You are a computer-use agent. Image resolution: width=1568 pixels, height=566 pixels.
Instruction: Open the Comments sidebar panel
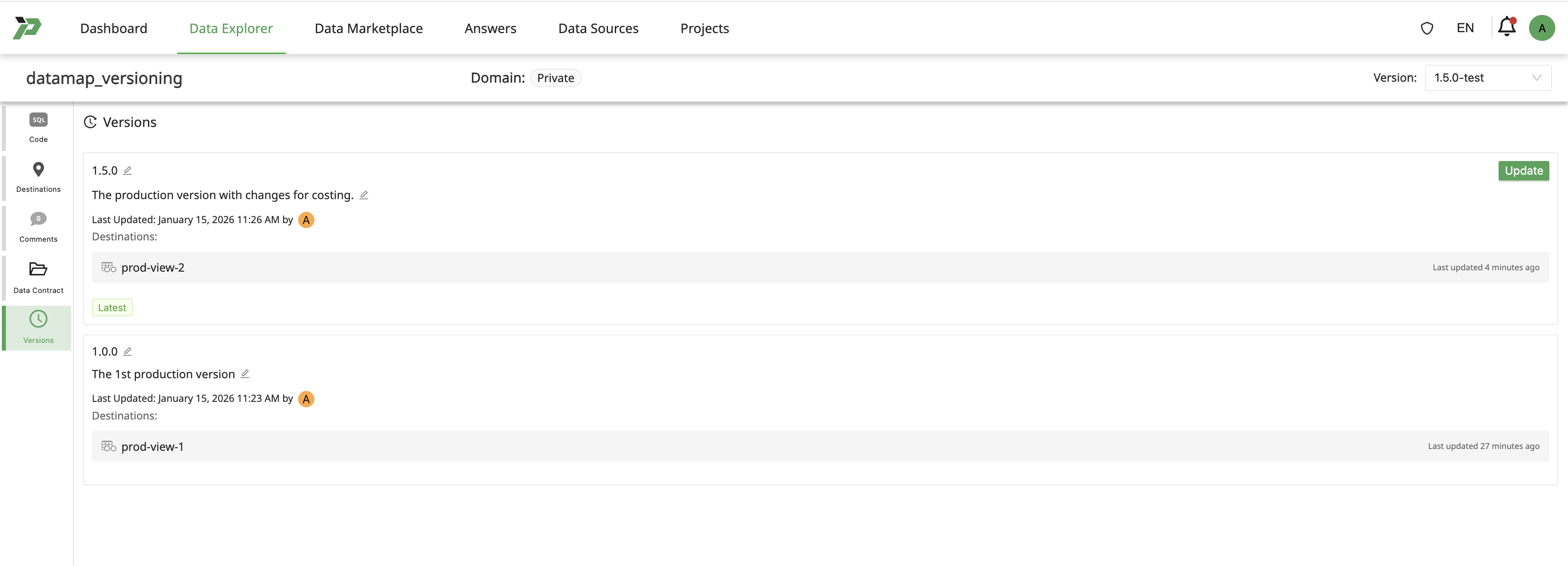coord(38,227)
